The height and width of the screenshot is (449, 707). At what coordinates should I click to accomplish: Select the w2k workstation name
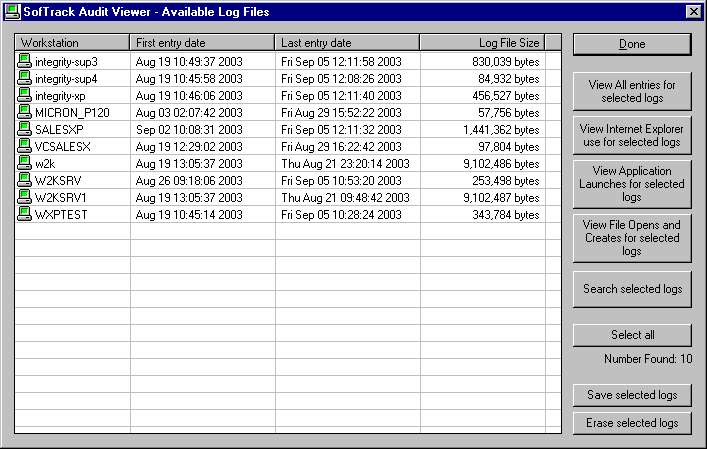click(x=45, y=164)
